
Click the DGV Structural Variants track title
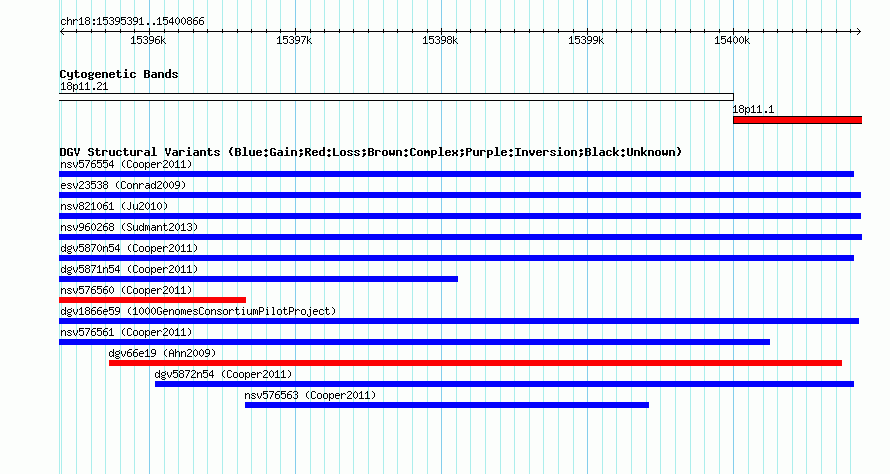(x=370, y=152)
